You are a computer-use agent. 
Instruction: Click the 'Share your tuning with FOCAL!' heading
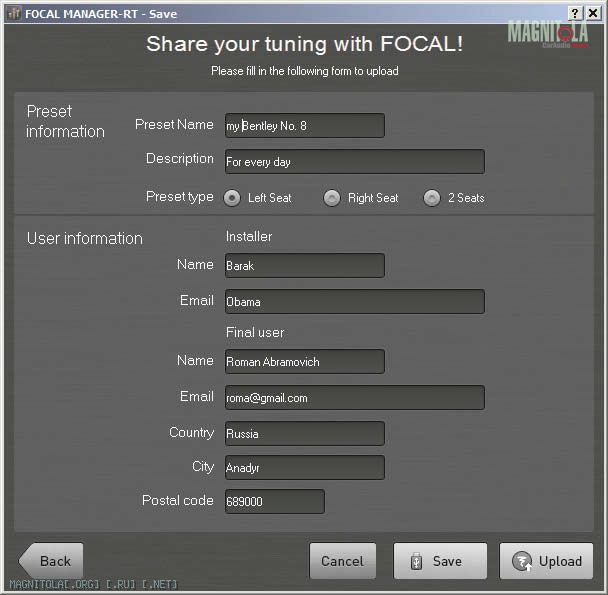click(x=305, y=43)
